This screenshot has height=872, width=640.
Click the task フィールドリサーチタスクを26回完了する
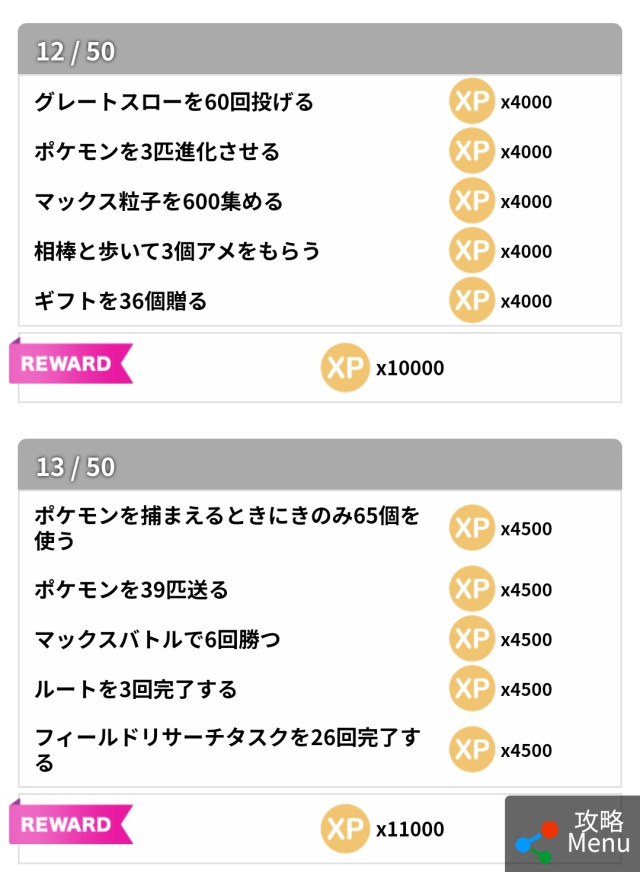pyautogui.click(x=227, y=750)
